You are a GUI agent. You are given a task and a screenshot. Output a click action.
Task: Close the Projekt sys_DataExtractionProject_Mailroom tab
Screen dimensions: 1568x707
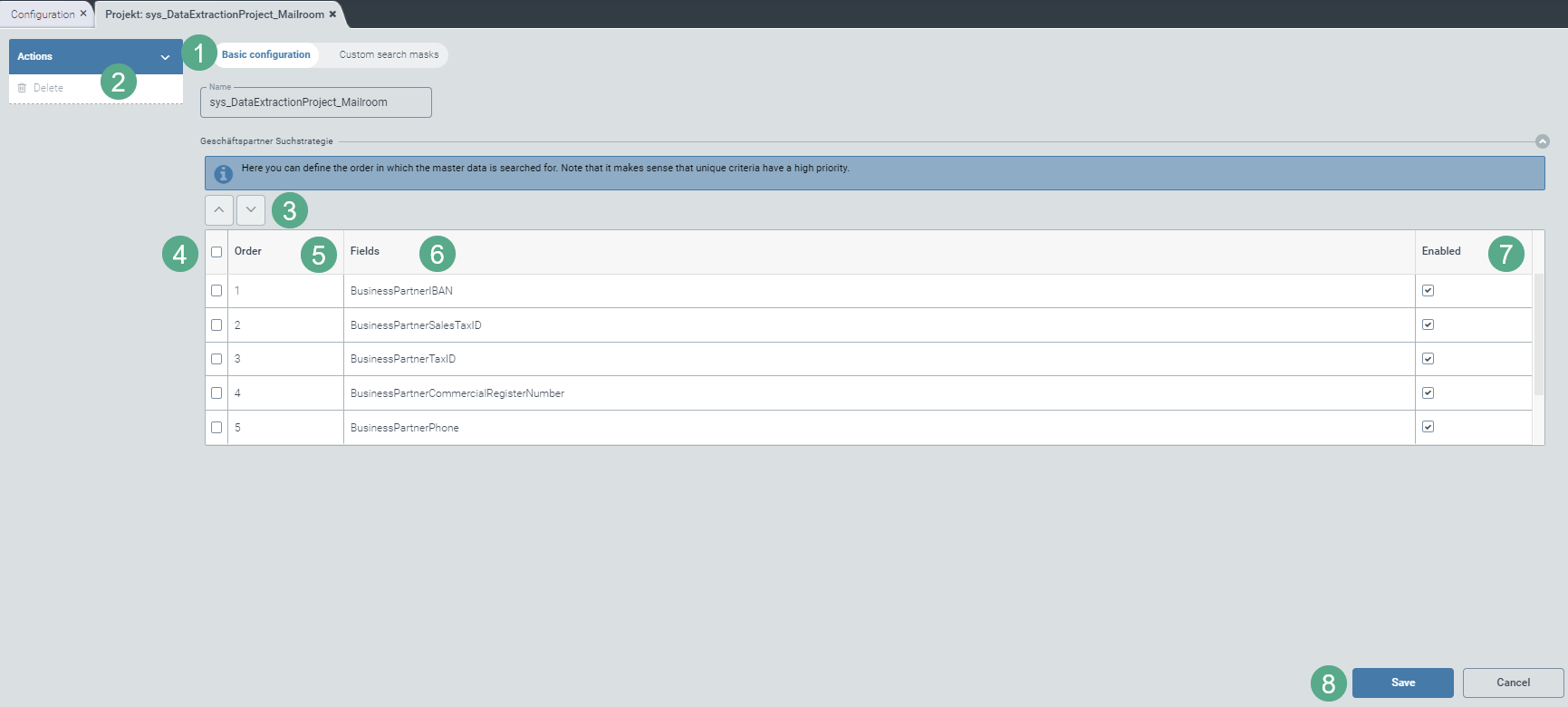tap(332, 14)
